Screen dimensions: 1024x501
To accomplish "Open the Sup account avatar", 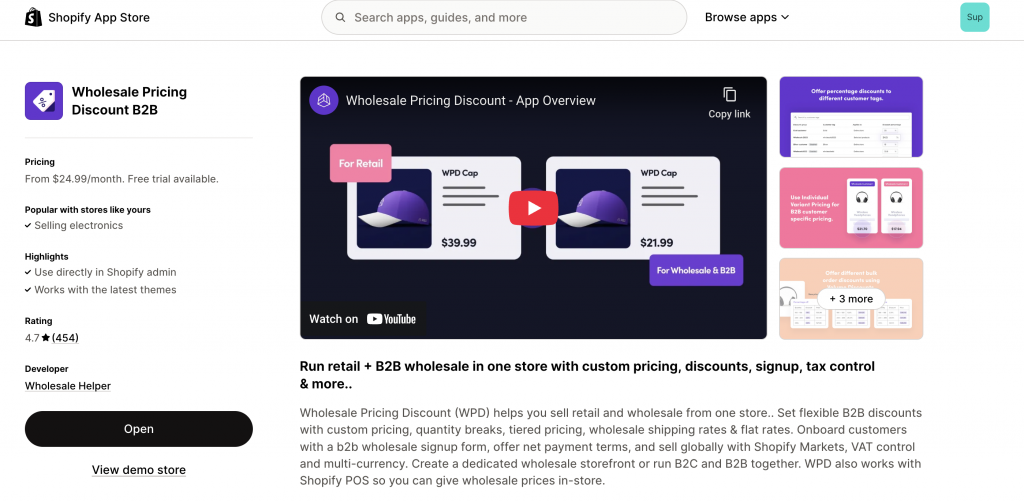I will (974, 17).
